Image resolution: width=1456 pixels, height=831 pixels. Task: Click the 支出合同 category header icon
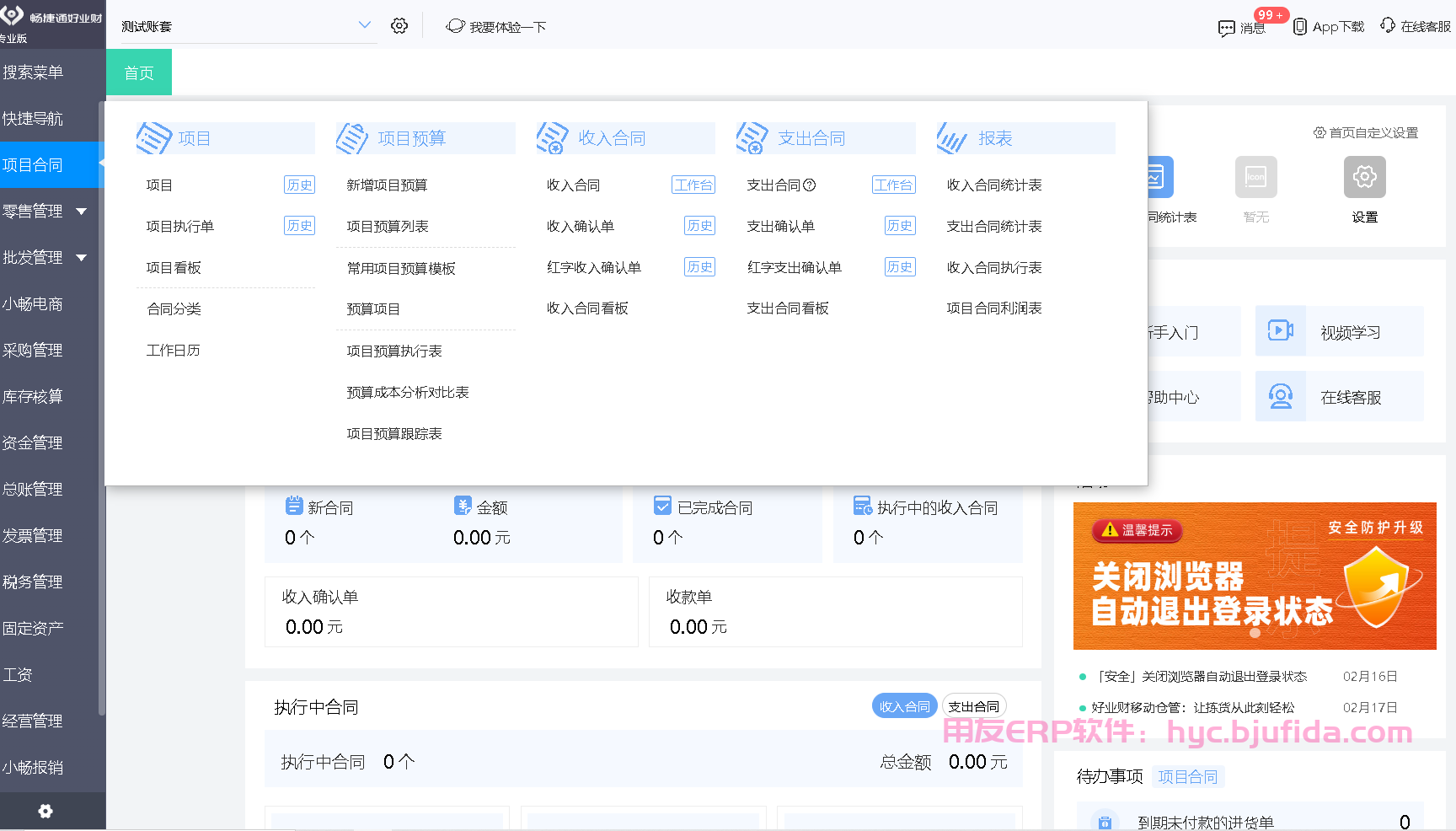click(x=752, y=138)
